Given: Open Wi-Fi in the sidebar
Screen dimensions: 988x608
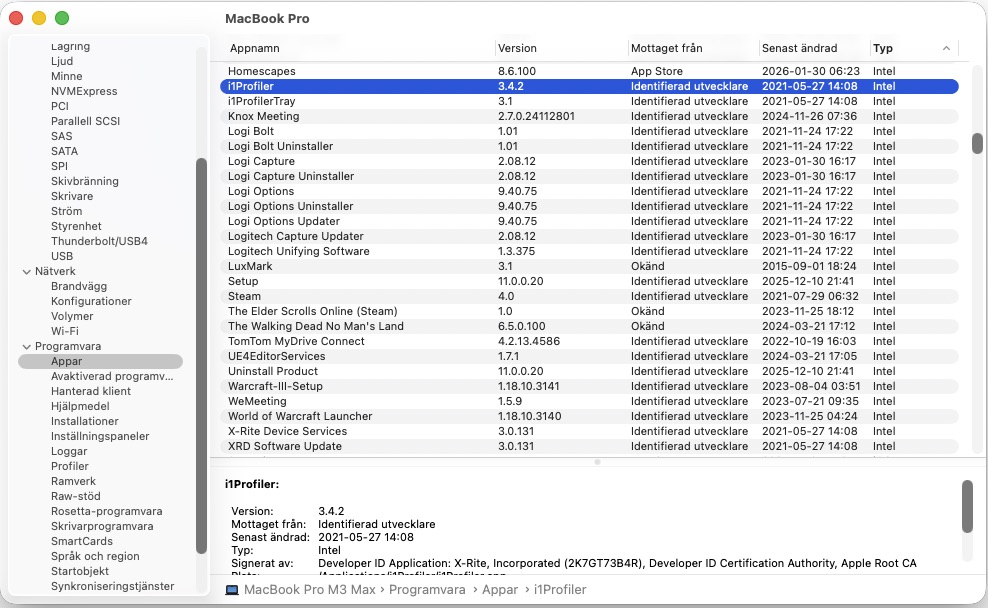Looking at the screenshot, I should [65, 331].
